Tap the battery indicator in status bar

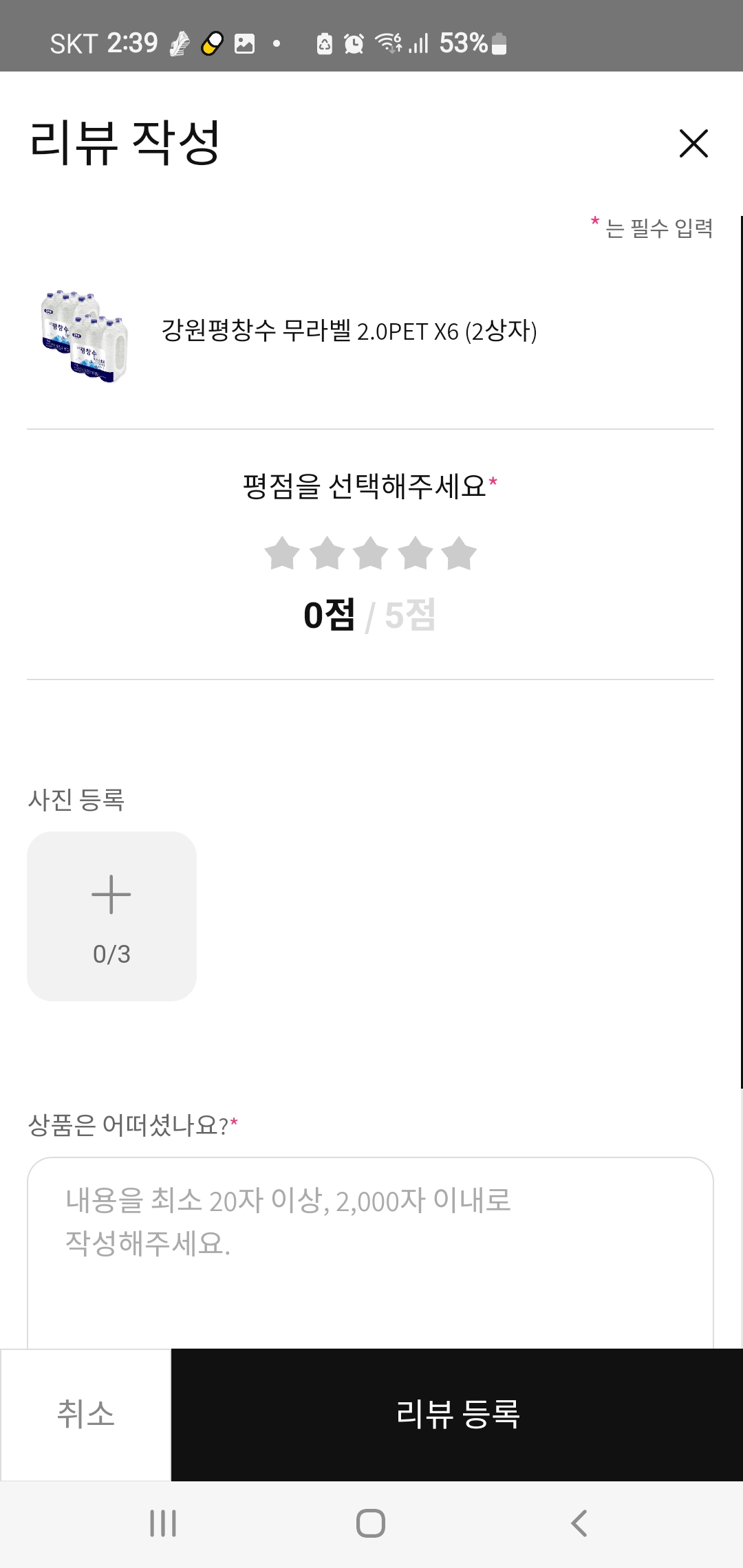pos(500,44)
